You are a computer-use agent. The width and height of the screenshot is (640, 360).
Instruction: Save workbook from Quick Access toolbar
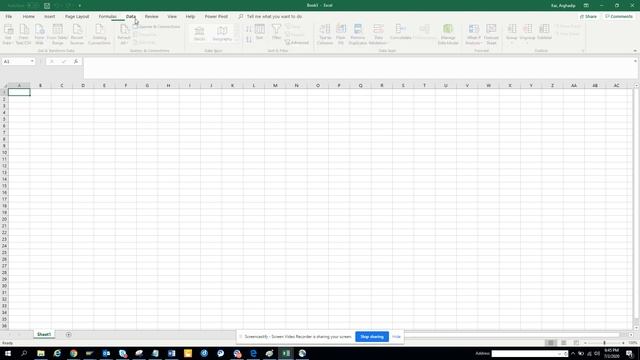pos(47,5)
